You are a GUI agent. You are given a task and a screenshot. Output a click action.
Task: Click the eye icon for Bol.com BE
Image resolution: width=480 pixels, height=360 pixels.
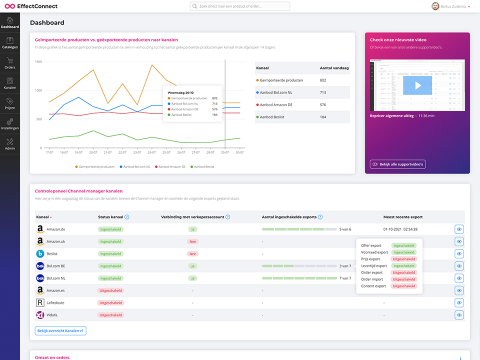pyautogui.click(x=459, y=266)
